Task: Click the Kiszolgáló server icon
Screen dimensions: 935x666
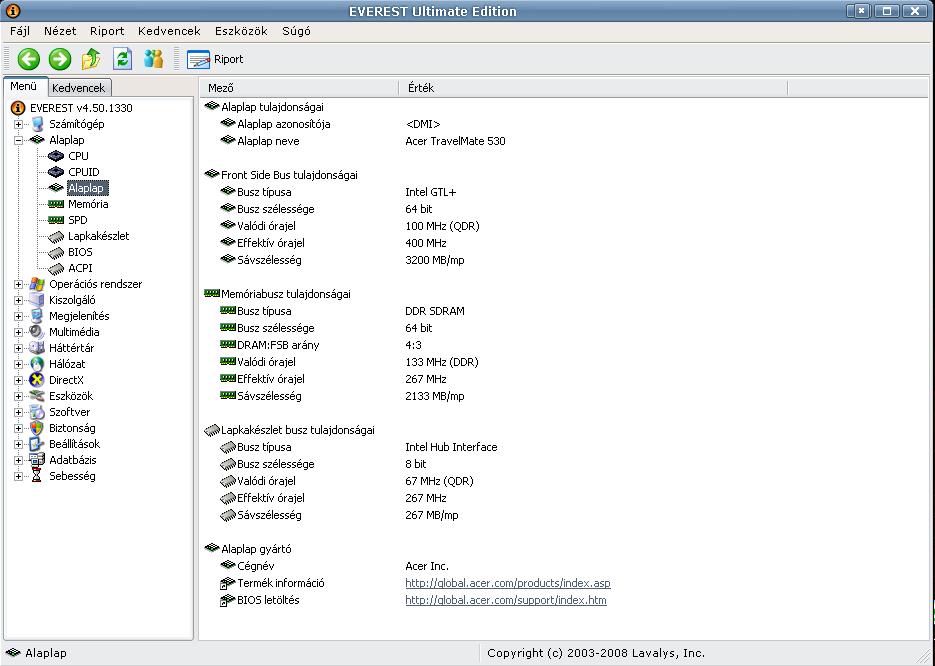Action: point(37,300)
